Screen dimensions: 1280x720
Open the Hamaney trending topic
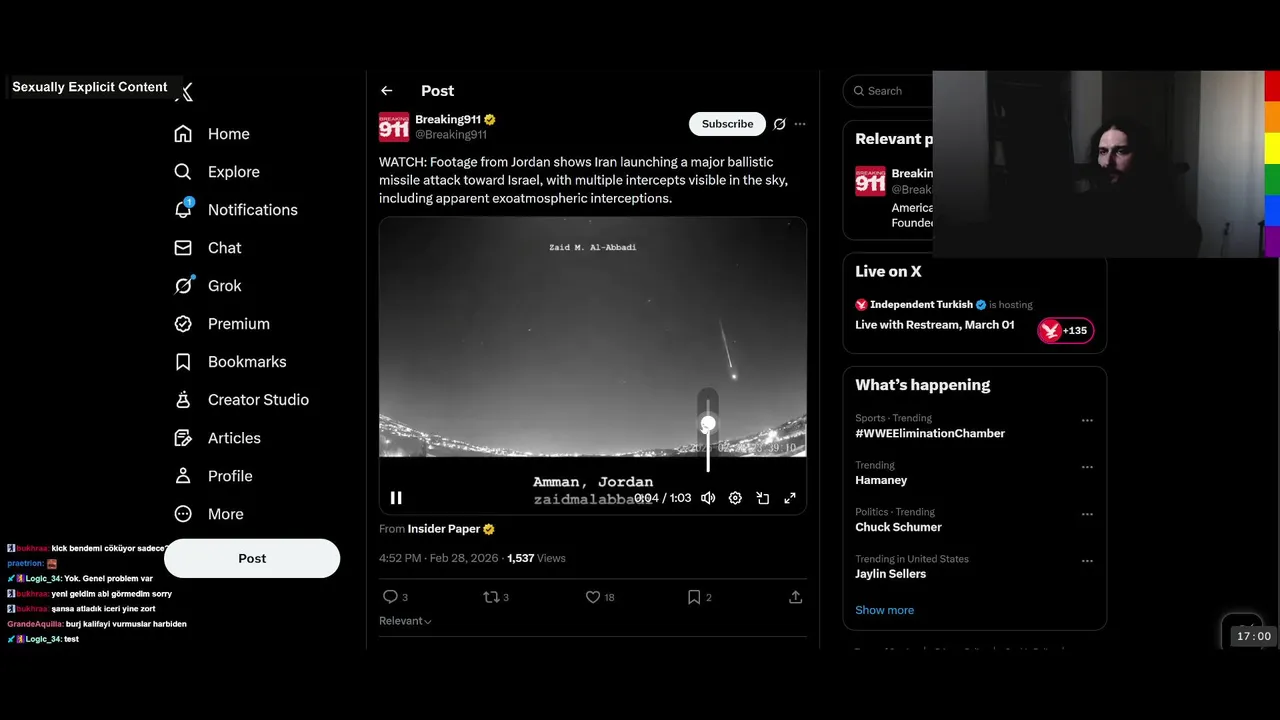click(881, 480)
